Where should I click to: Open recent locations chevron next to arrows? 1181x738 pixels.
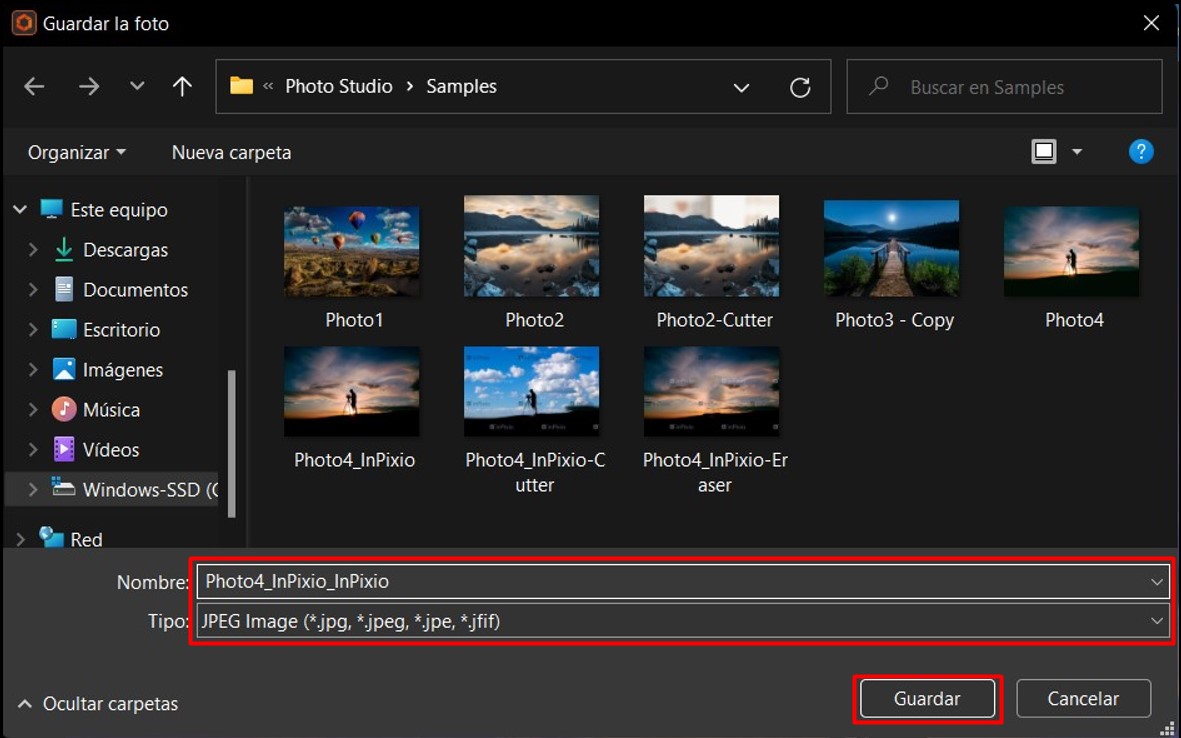136,86
